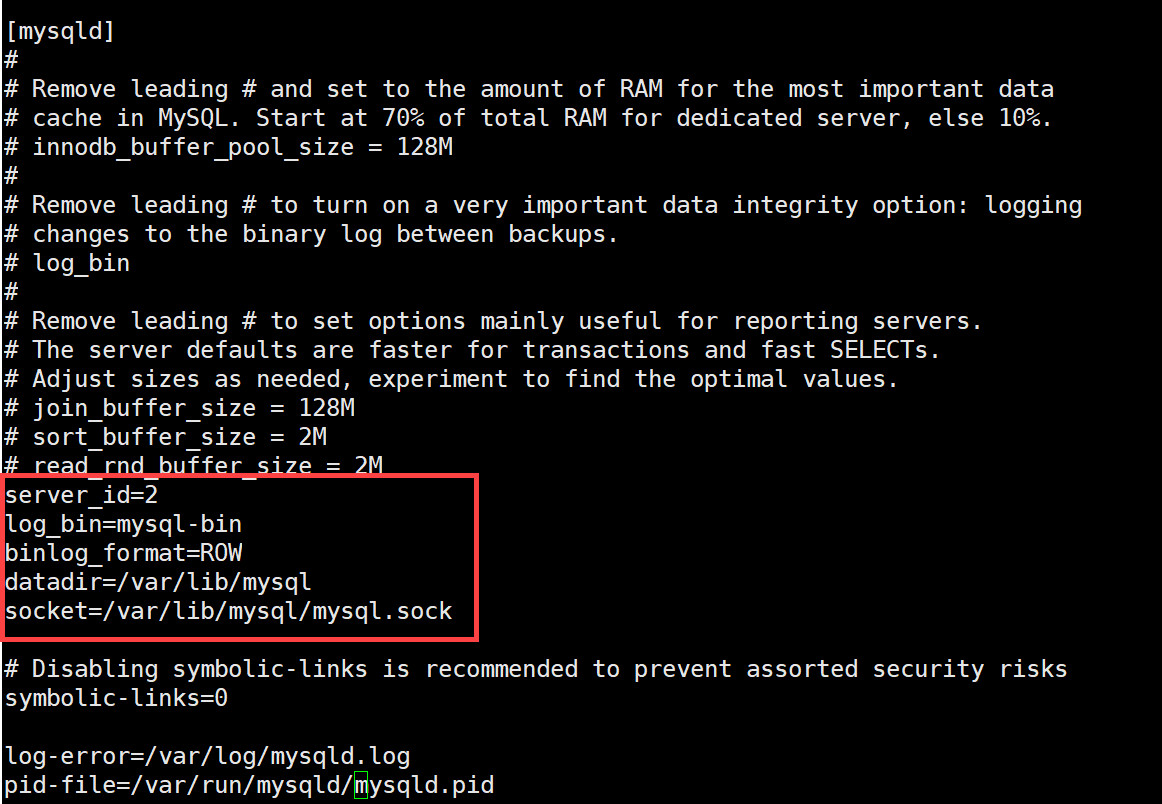
Task: Click the pid-file=/var/run/mysqld/mysqld.pid line
Action: click(x=249, y=785)
